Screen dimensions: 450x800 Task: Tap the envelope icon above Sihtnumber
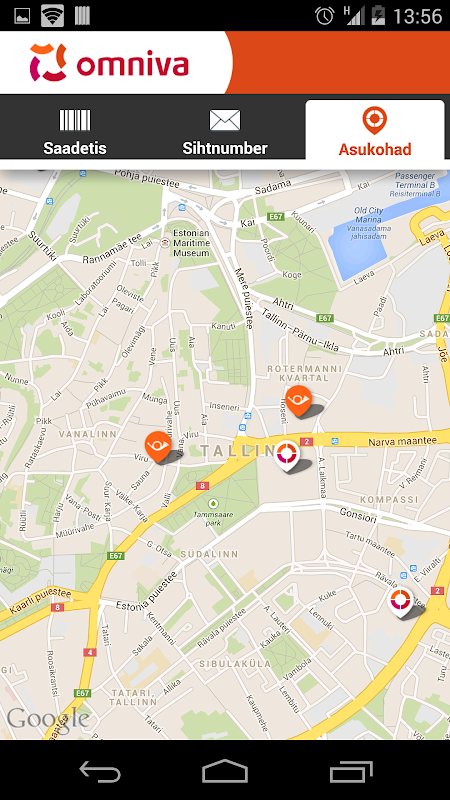point(225,120)
